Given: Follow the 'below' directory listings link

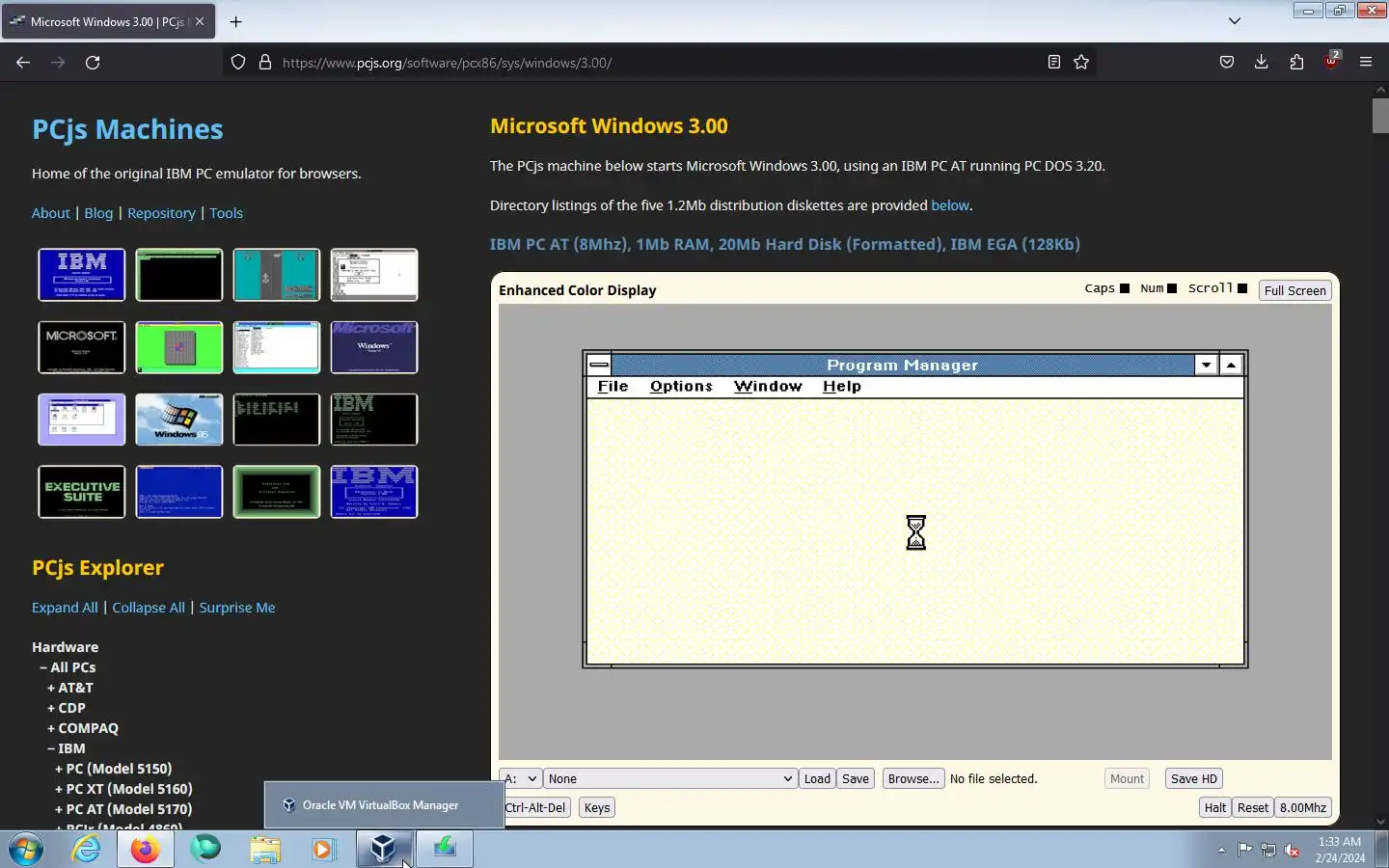Looking at the screenshot, I should 950,205.
